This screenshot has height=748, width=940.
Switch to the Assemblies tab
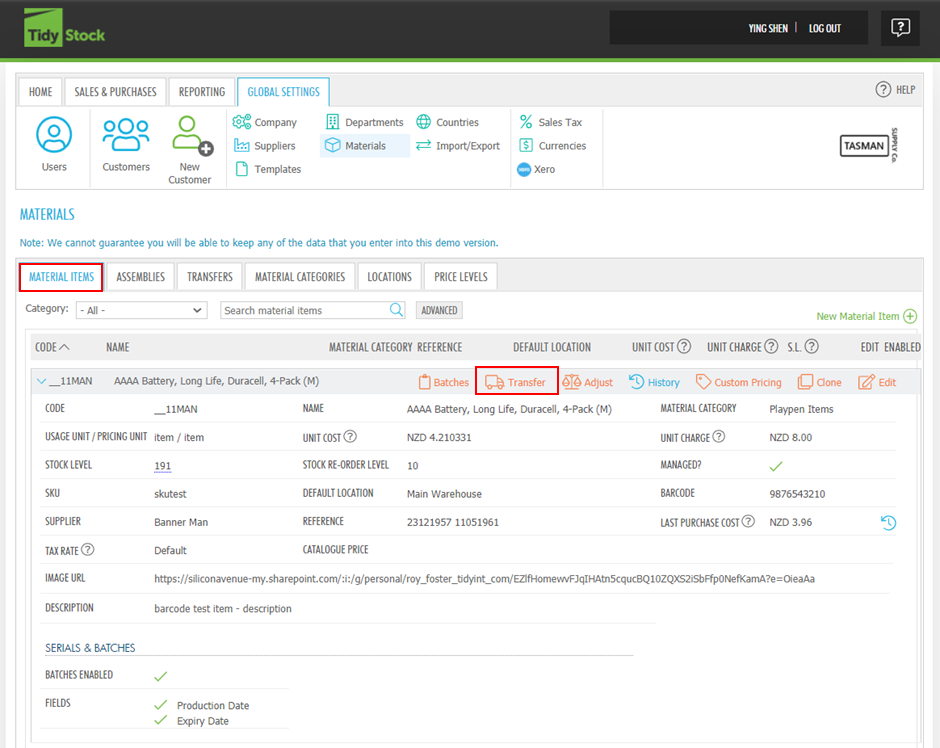tap(141, 277)
